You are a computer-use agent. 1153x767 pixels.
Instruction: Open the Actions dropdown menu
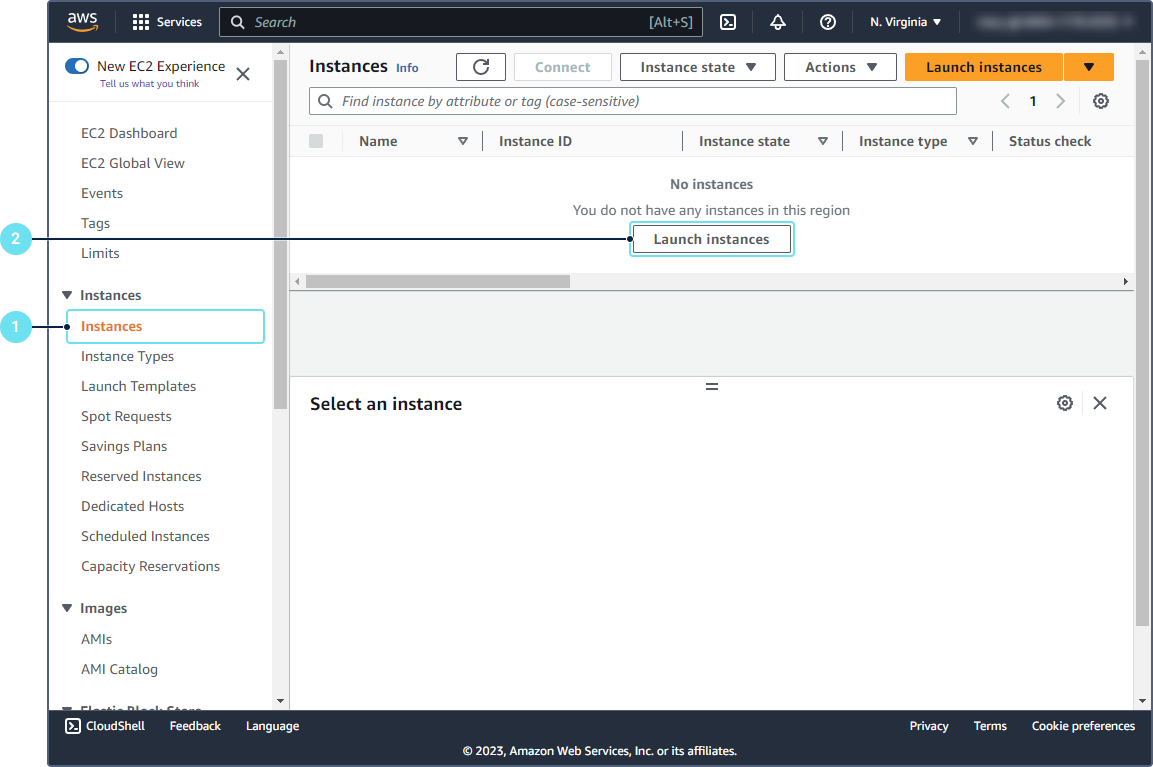(841, 67)
